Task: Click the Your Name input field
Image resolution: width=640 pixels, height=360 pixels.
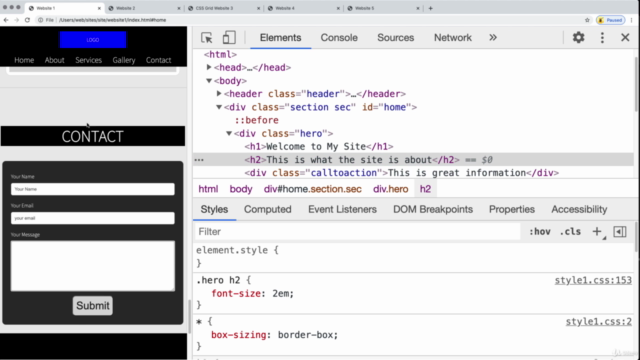Action: [93, 189]
